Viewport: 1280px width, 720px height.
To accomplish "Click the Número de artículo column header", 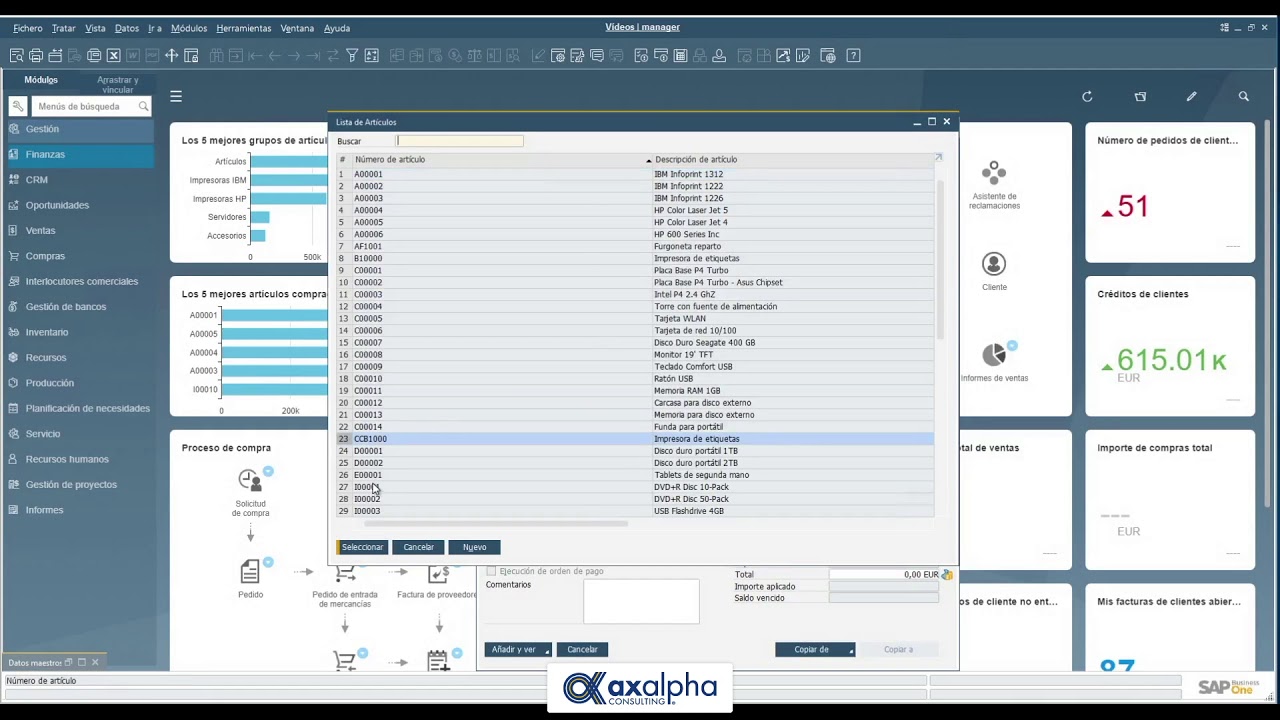I will coord(390,160).
